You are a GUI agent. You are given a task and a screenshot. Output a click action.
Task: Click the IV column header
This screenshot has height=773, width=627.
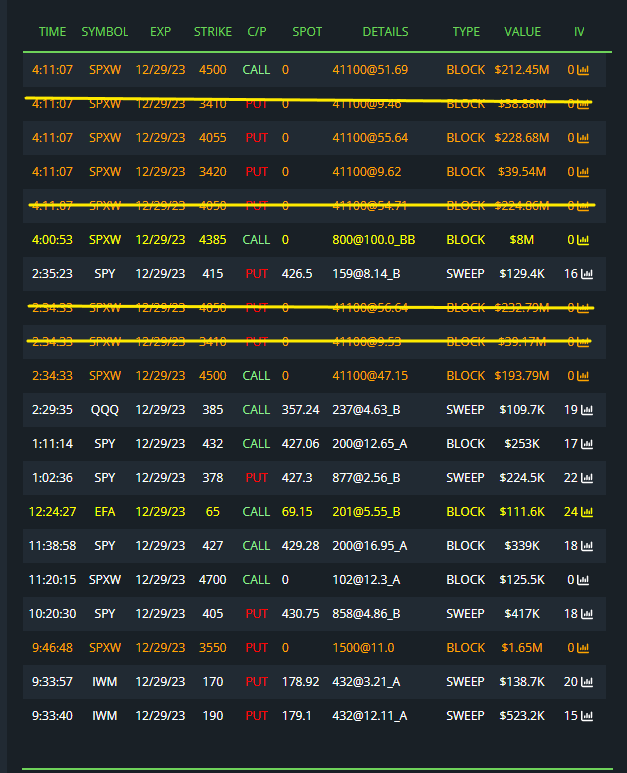pyautogui.click(x=579, y=32)
